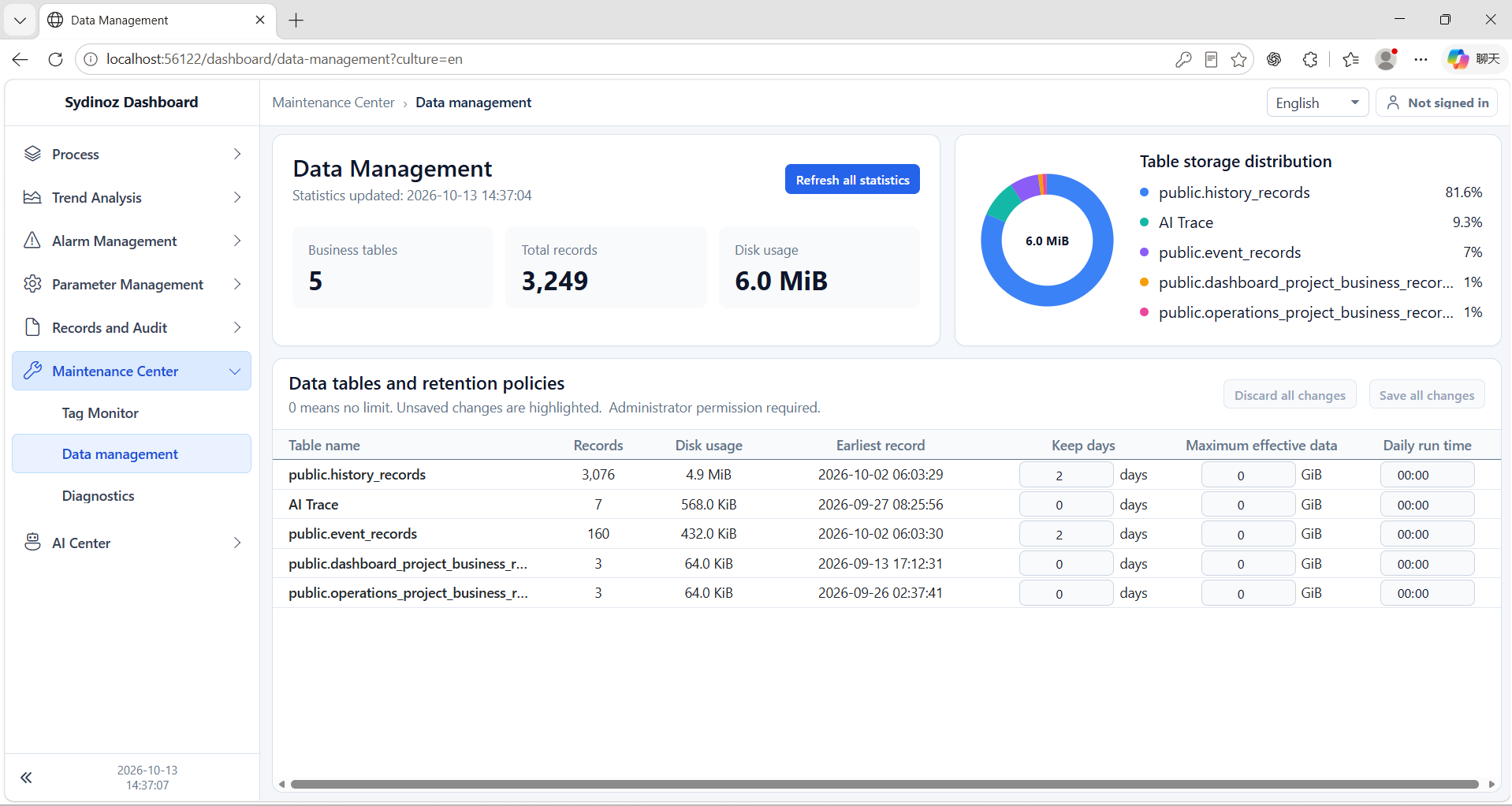Screen dimensions: 1512x806
Task: Open Tag Monitor submenu item
Action: [100, 413]
